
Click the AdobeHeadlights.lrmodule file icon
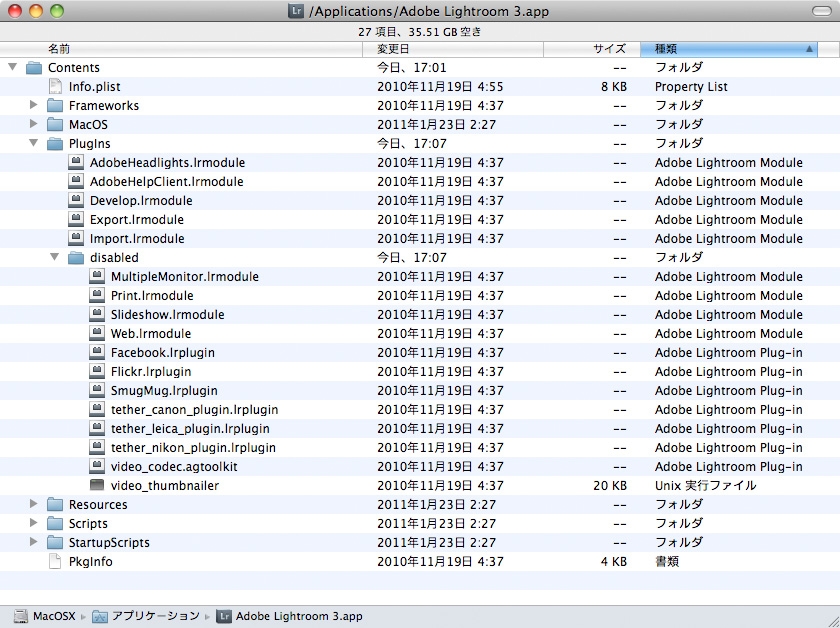pyautogui.click(x=76, y=162)
